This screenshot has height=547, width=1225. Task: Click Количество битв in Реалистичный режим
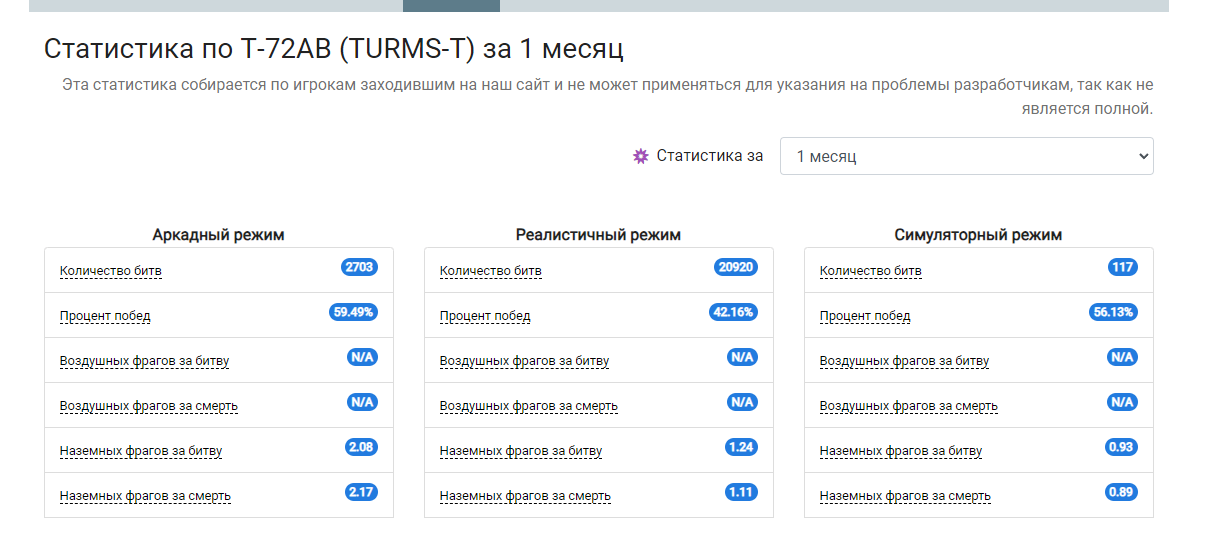(x=490, y=271)
